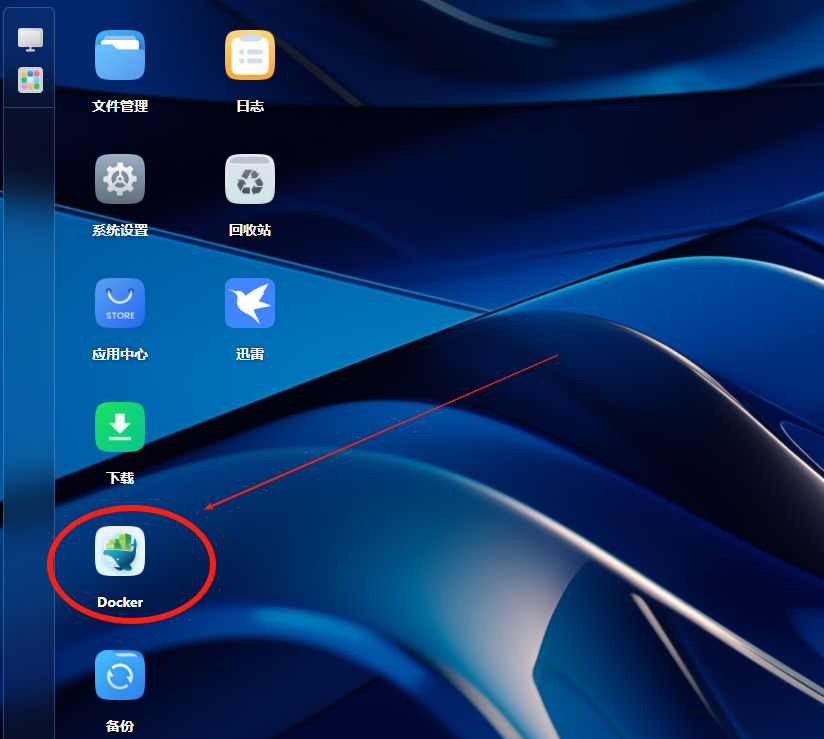Select the Docker label text
The height and width of the screenshot is (739, 824).
point(120,602)
